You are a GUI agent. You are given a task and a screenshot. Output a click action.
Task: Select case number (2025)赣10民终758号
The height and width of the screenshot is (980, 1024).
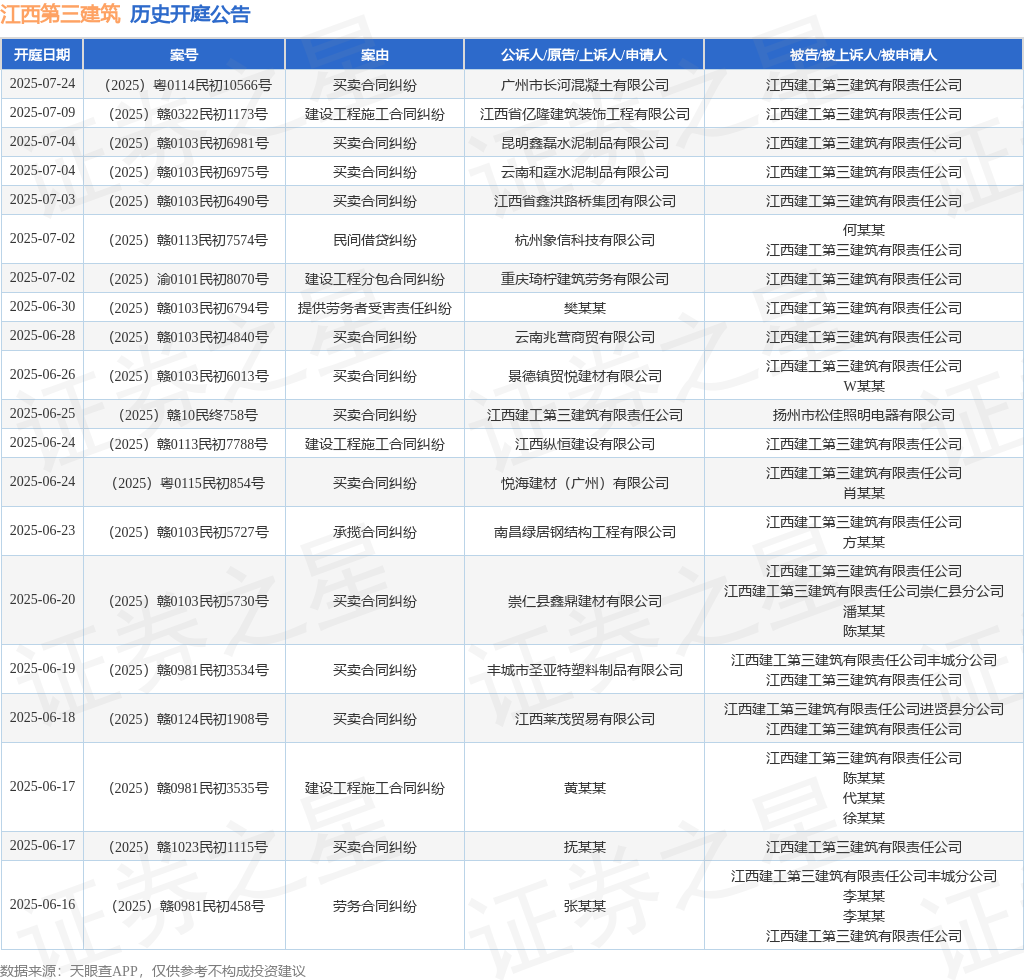tap(187, 415)
